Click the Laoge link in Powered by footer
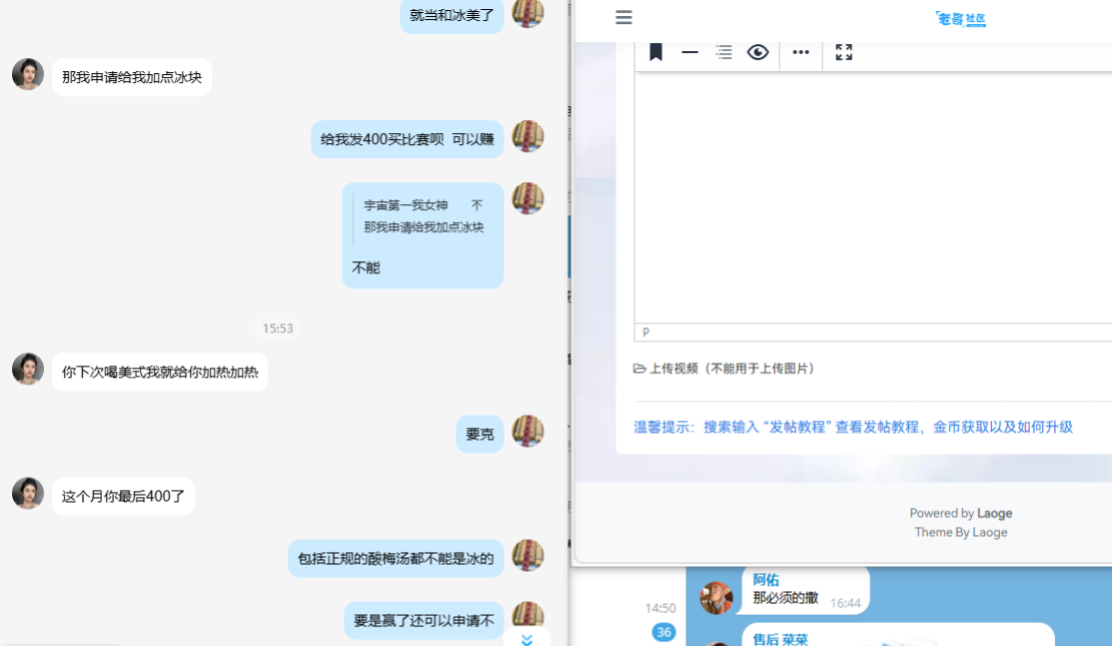The width and height of the screenshot is (1112, 646). [994, 513]
